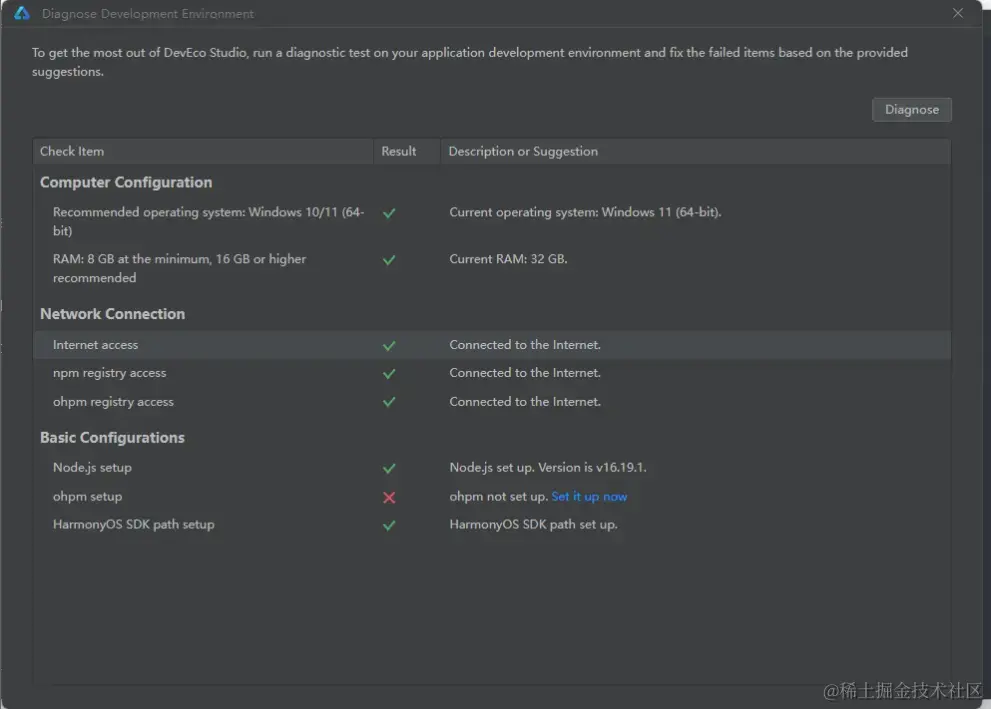Select the HarmonyOS SDK path setup item
This screenshot has height=709, width=991.
point(134,525)
